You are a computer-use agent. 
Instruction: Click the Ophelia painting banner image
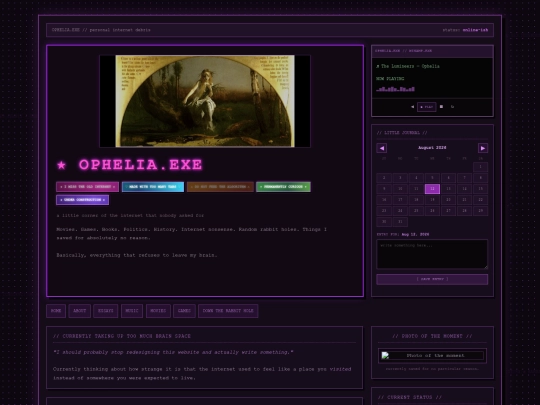point(205,101)
